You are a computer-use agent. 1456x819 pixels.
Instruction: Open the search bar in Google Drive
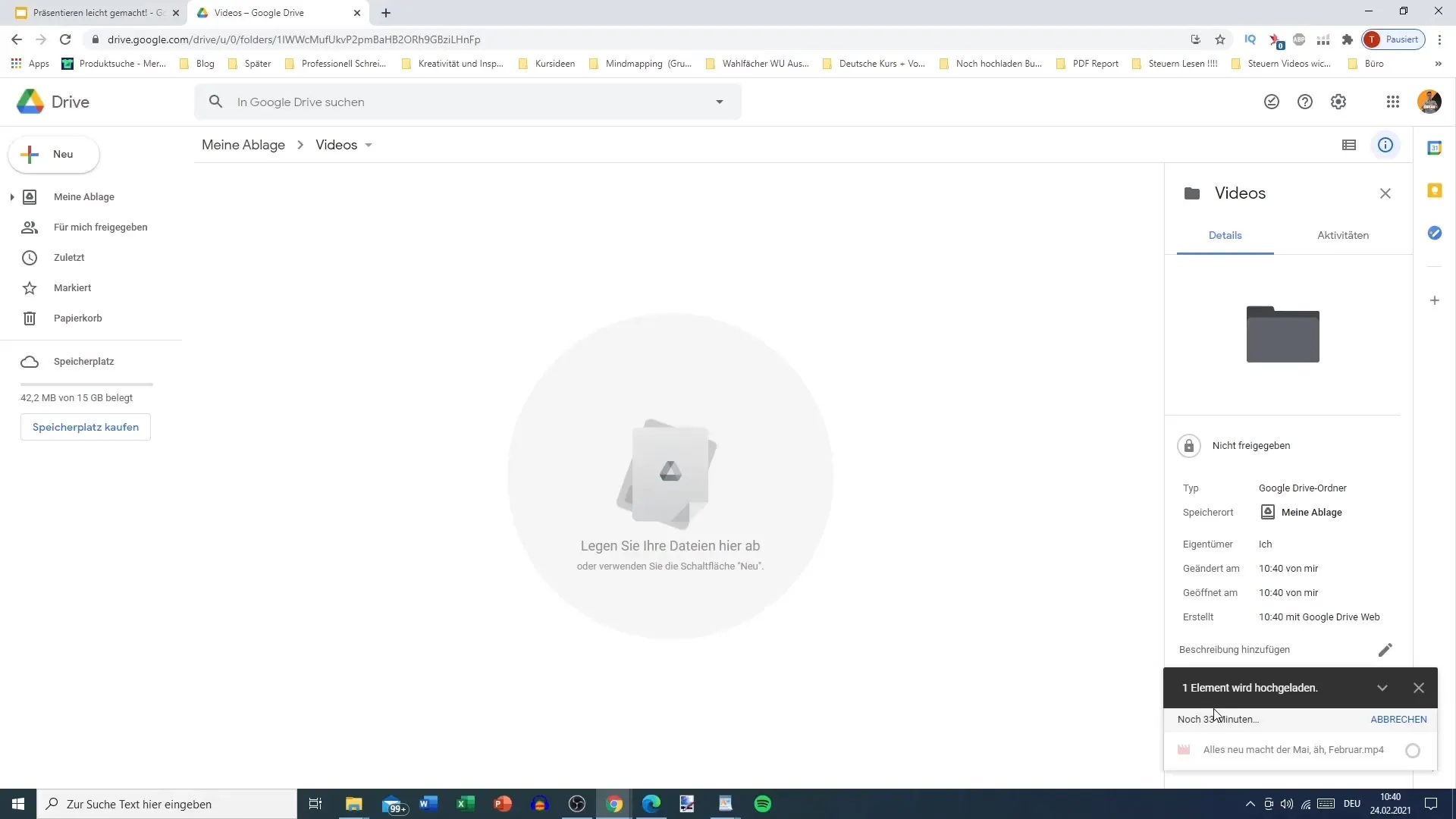(467, 101)
